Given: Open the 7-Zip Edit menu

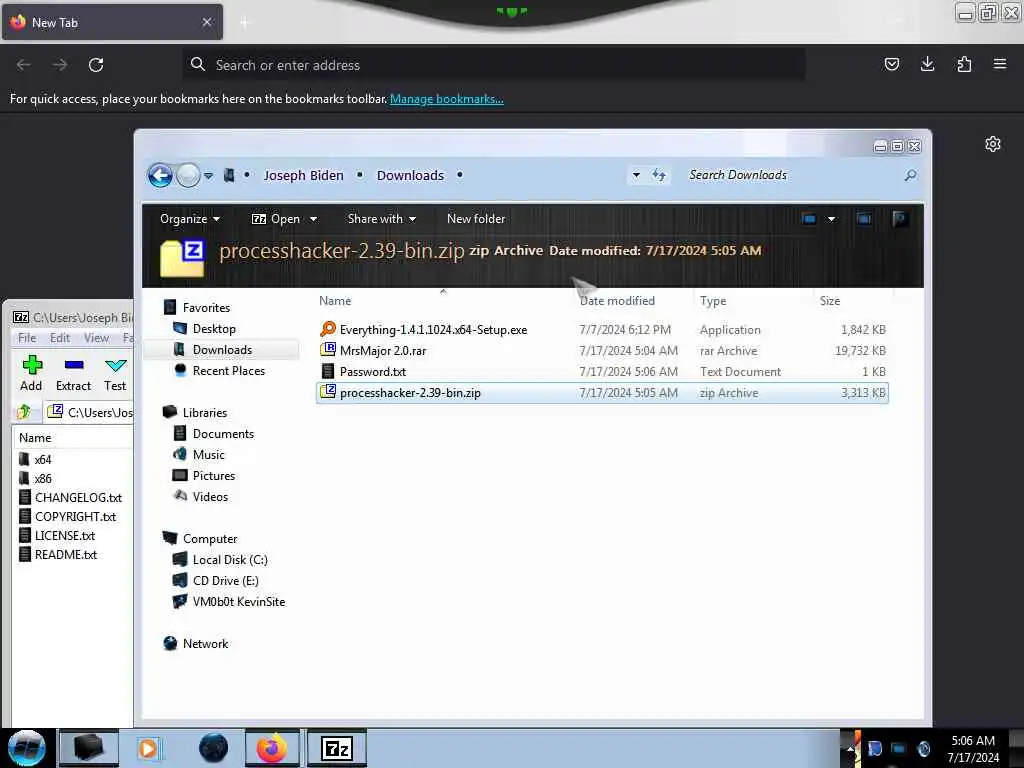Looking at the screenshot, I should tap(59, 338).
